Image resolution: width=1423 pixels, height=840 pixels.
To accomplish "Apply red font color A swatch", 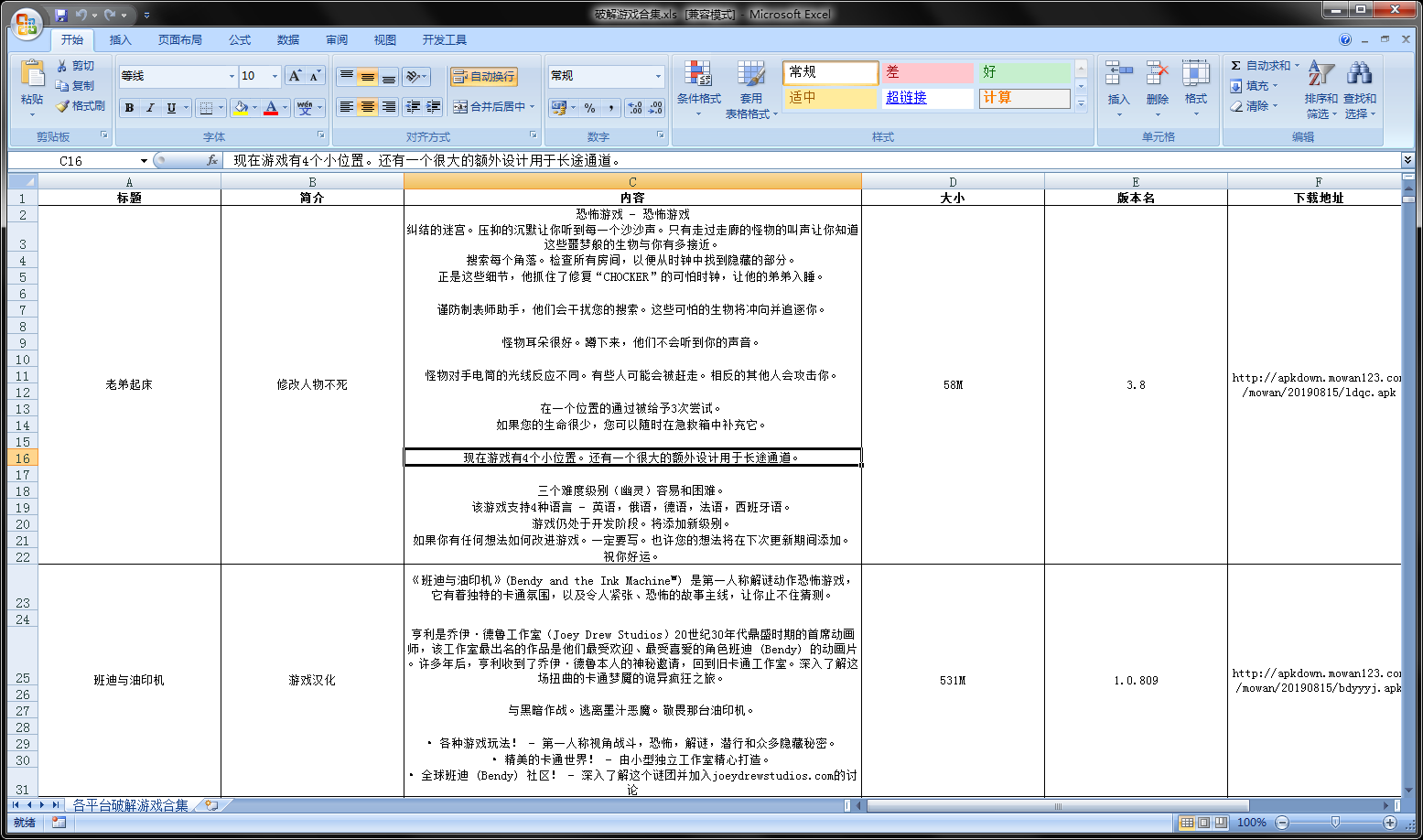I will point(271,108).
